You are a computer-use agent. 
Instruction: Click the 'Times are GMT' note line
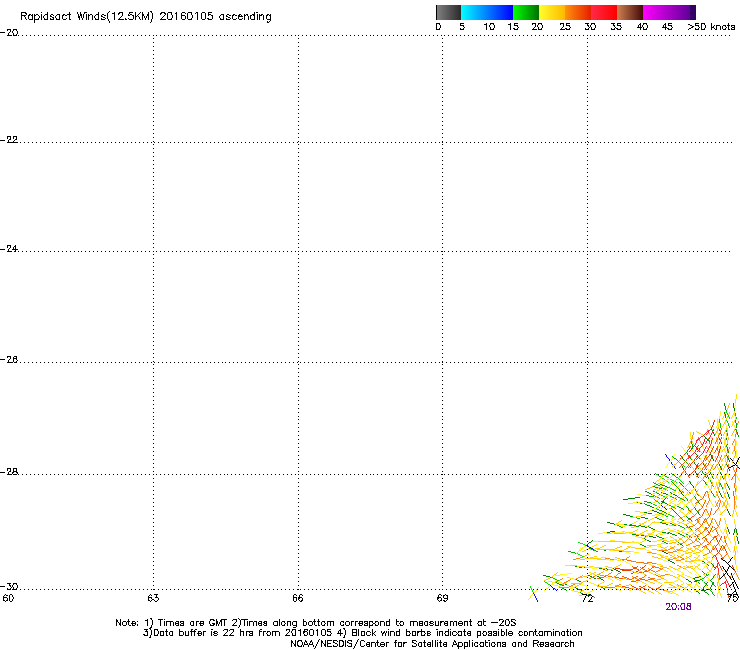[x=316, y=623]
